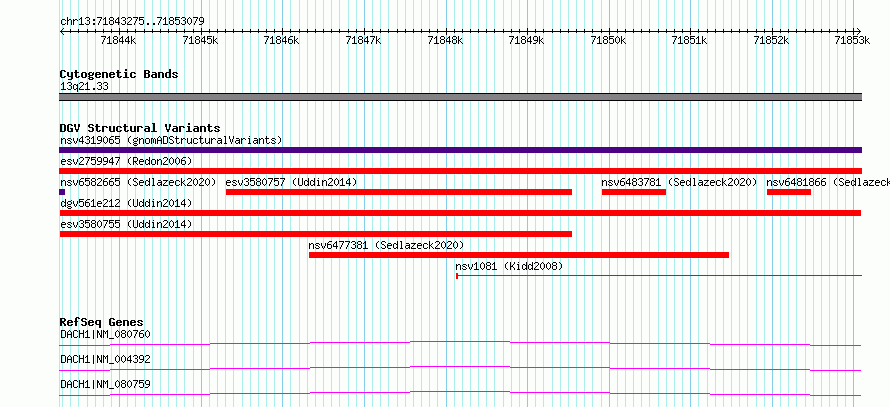The height and width of the screenshot is (407, 890).
Task: Open the nsv1081 (Kidd2008) label
Action: [509, 266]
